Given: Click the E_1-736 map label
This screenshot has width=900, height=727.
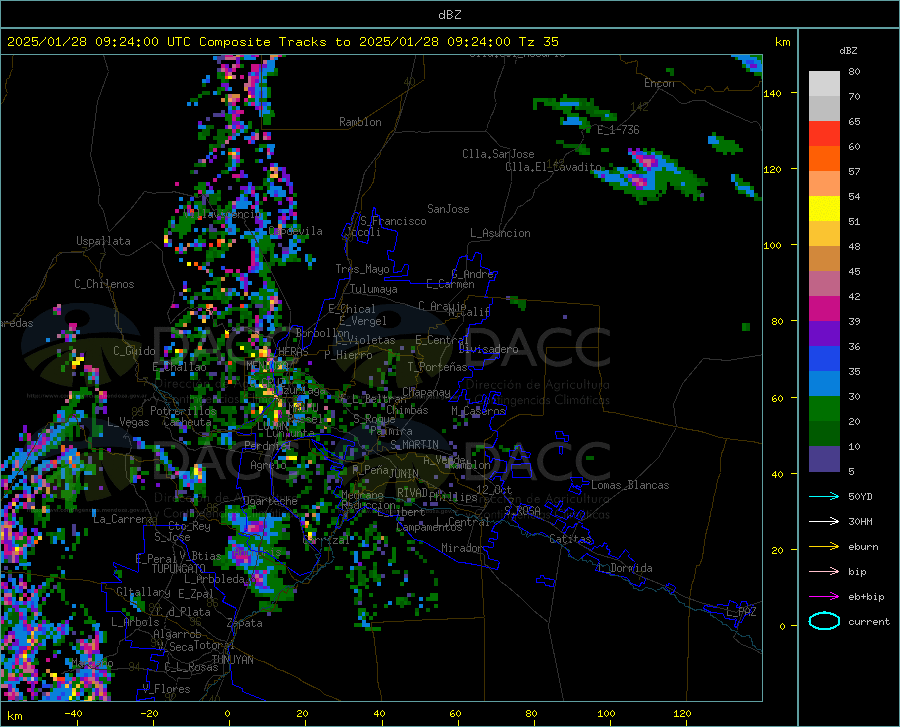Looking at the screenshot, I should tap(618, 130).
